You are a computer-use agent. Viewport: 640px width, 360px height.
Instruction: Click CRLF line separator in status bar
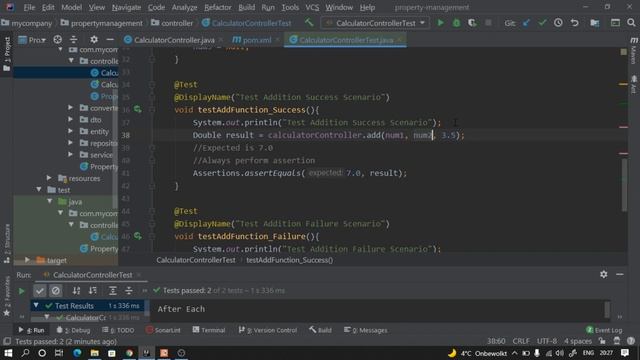521,341
